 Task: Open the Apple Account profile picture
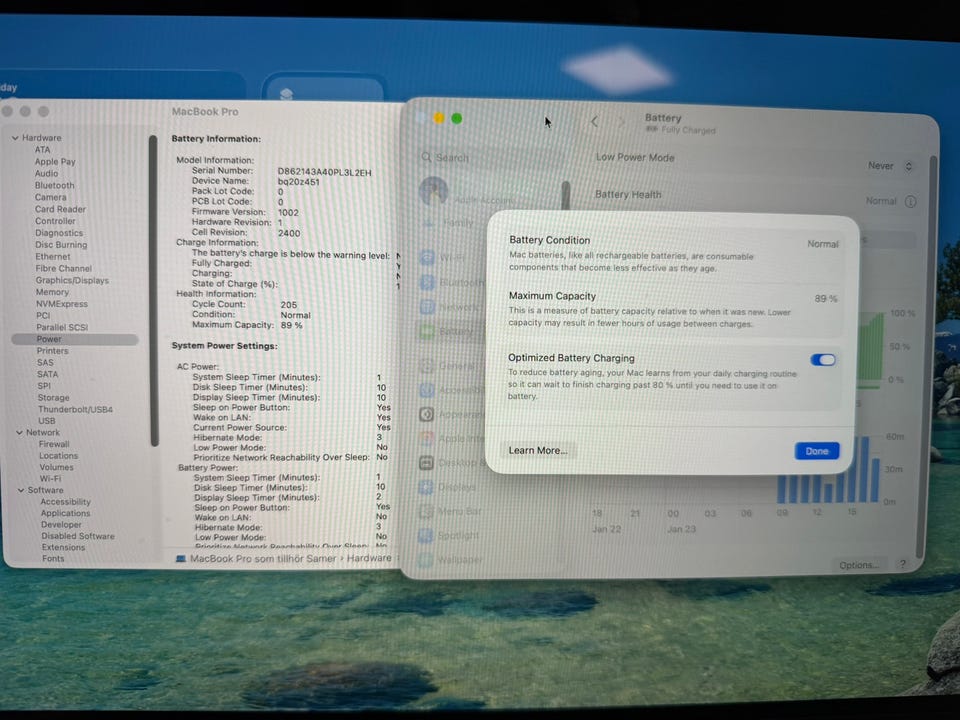click(x=433, y=191)
